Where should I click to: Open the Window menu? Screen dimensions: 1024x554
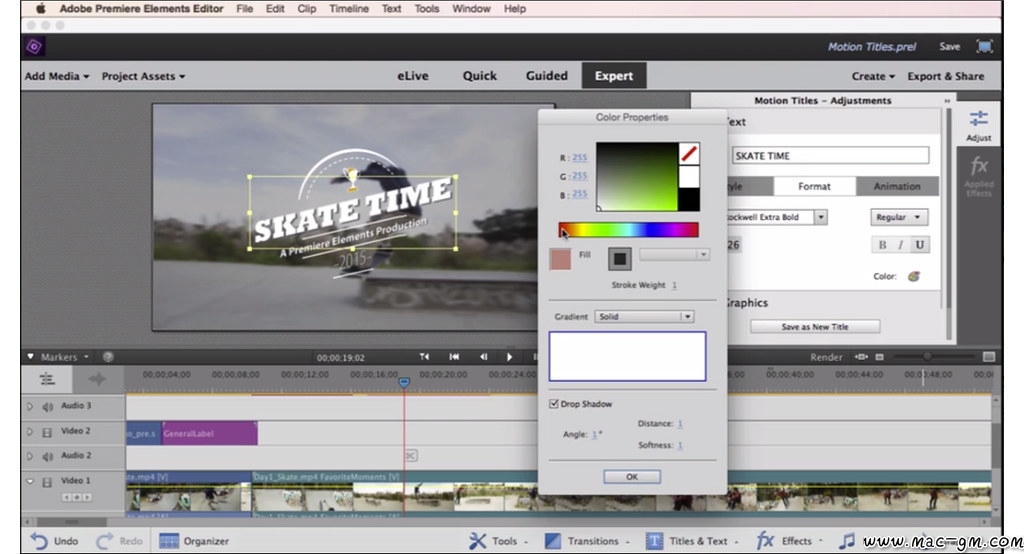(471, 8)
